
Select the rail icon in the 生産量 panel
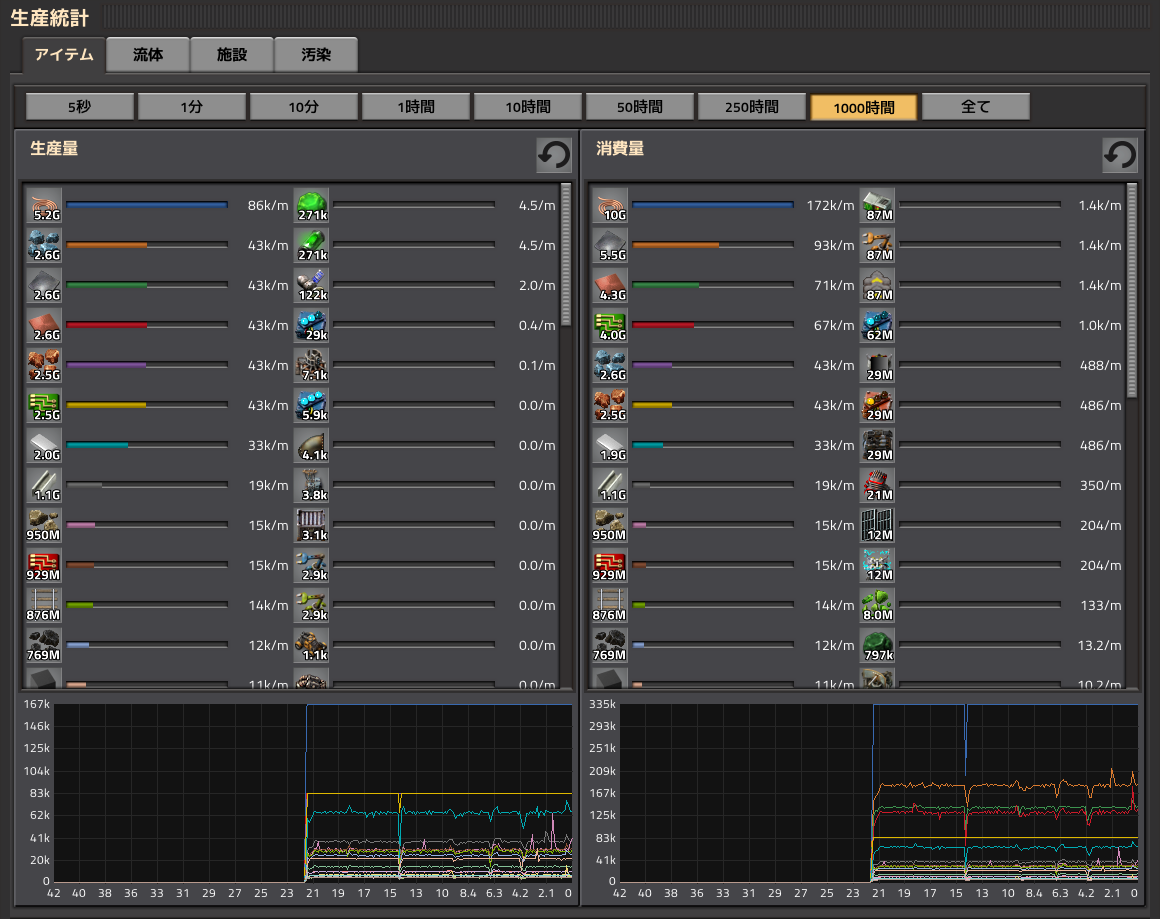44,605
